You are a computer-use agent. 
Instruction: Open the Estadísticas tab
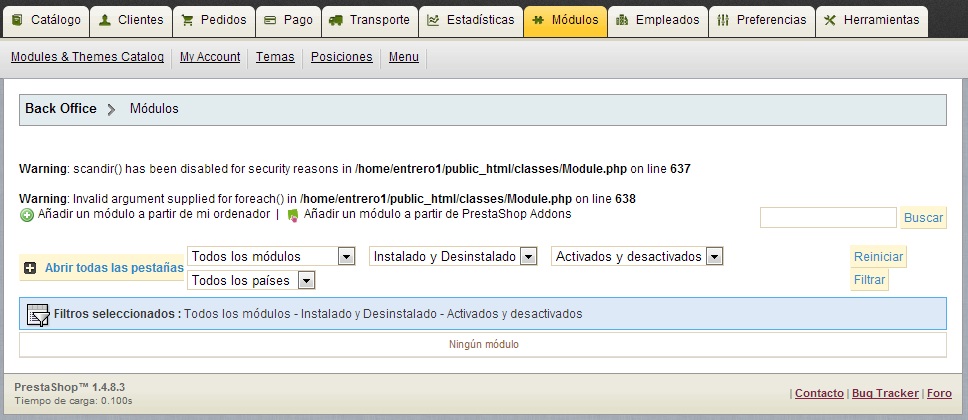click(471, 21)
